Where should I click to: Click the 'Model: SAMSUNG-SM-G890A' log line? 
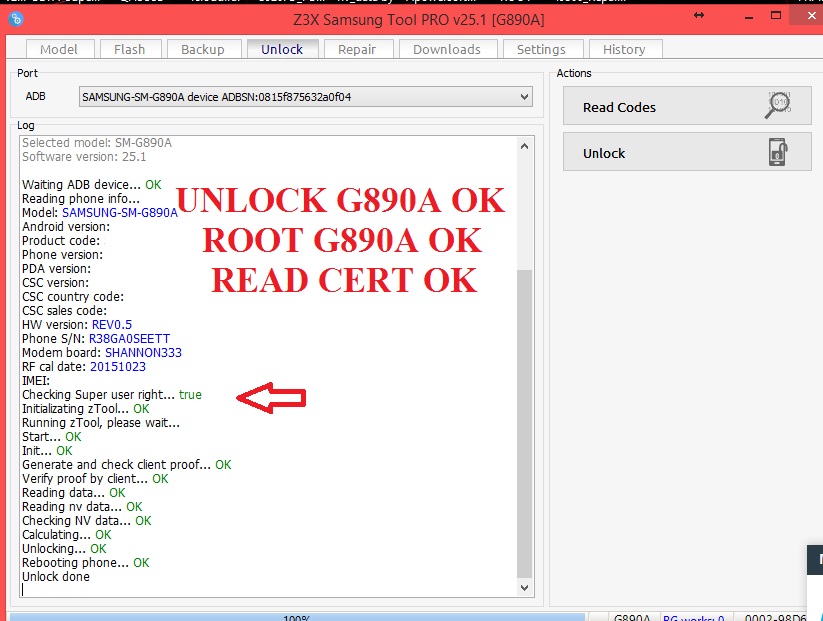tap(100, 213)
